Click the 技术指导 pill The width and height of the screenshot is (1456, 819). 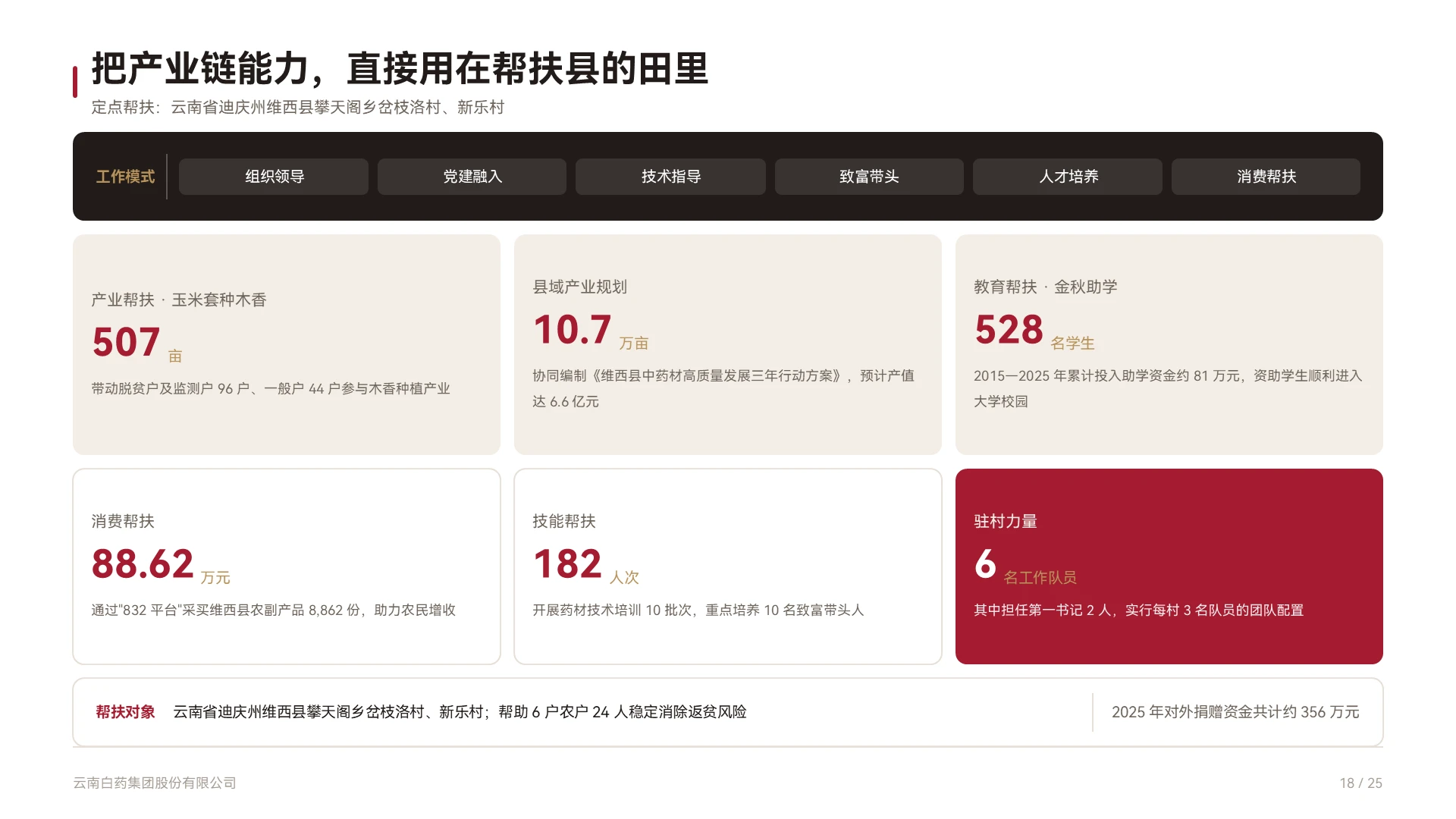click(x=670, y=177)
